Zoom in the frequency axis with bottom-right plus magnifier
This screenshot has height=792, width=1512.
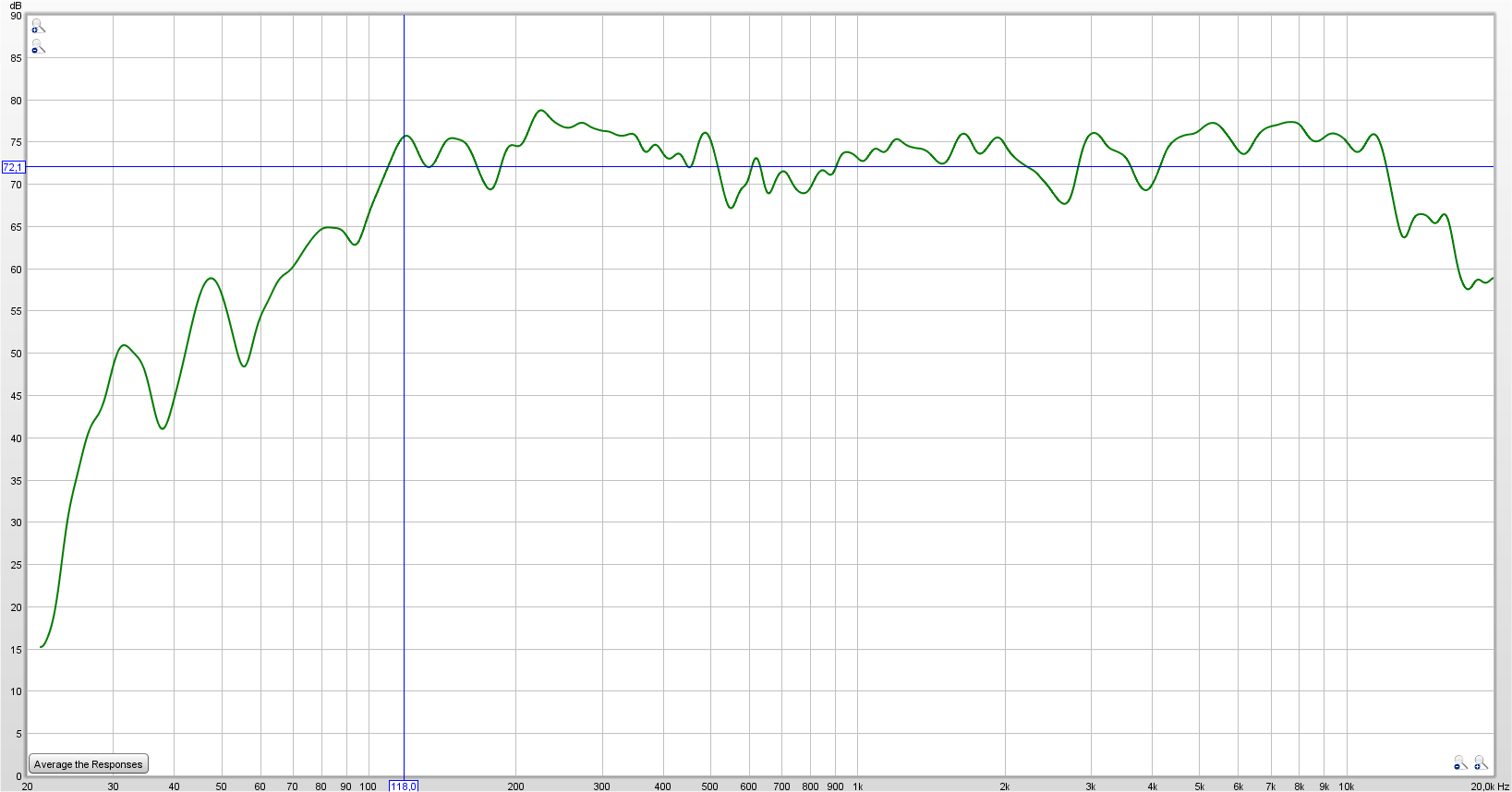click(1481, 762)
